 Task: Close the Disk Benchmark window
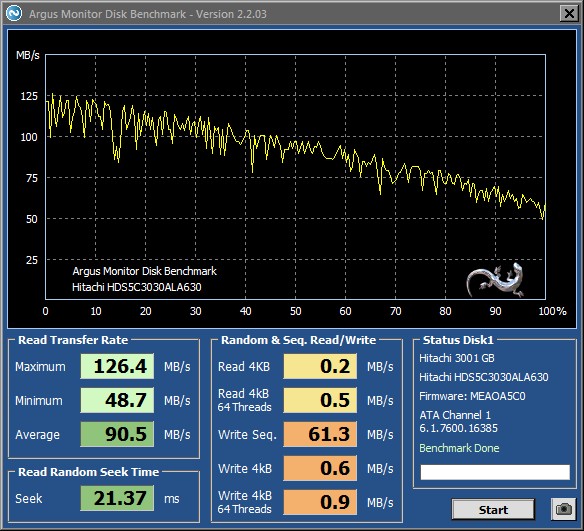coord(569,14)
